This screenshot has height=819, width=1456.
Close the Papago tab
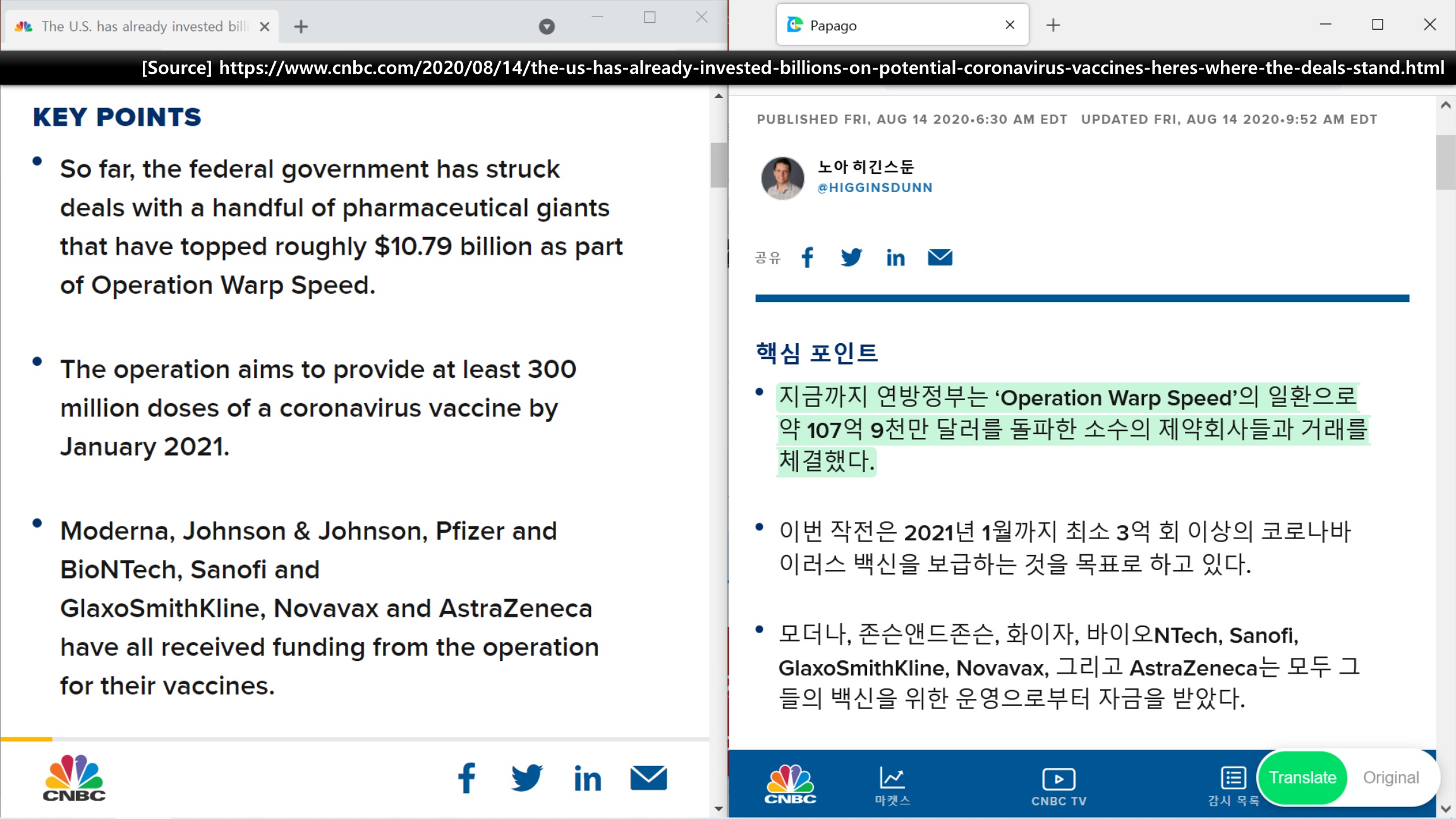1010,25
